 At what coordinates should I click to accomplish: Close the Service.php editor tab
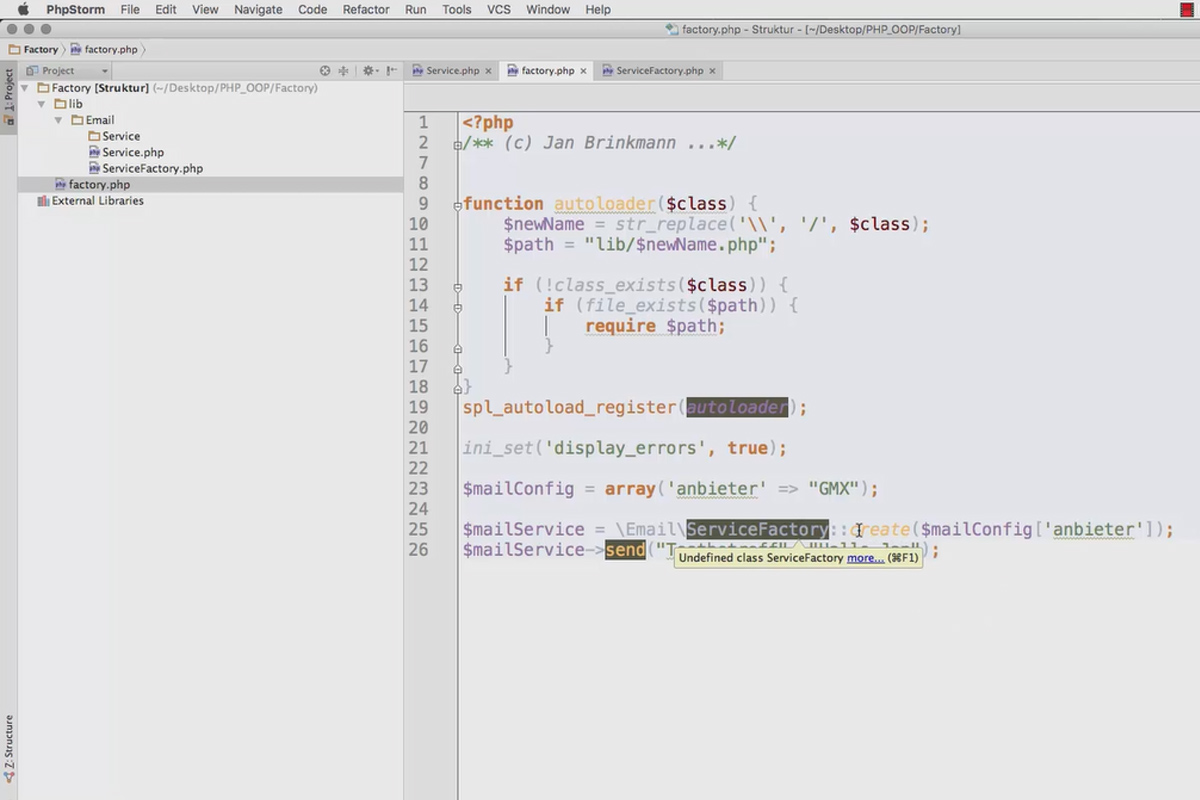coord(489,71)
